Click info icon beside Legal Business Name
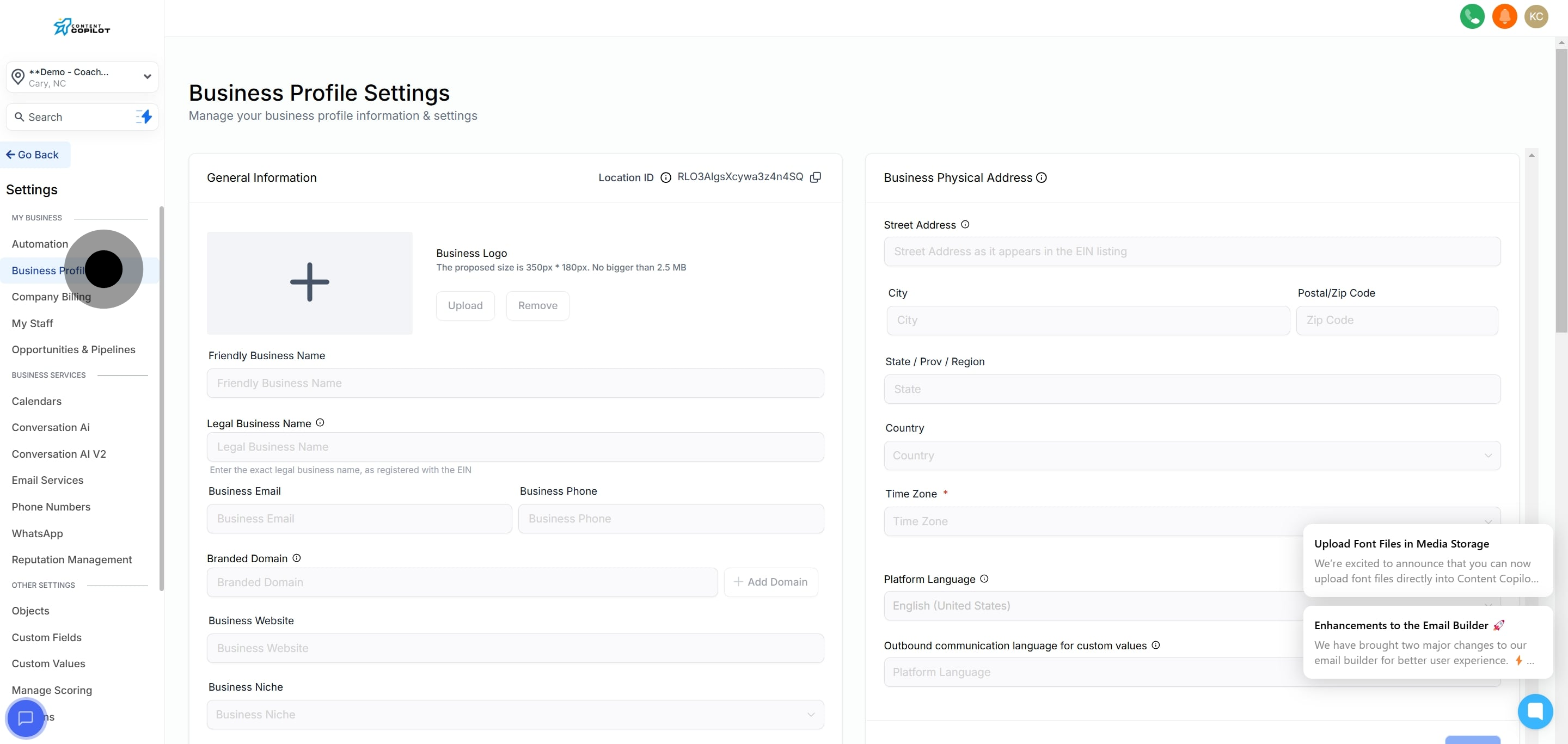The width and height of the screenshot is (1568, 744). pyautogui.click(x=320, y=423)
